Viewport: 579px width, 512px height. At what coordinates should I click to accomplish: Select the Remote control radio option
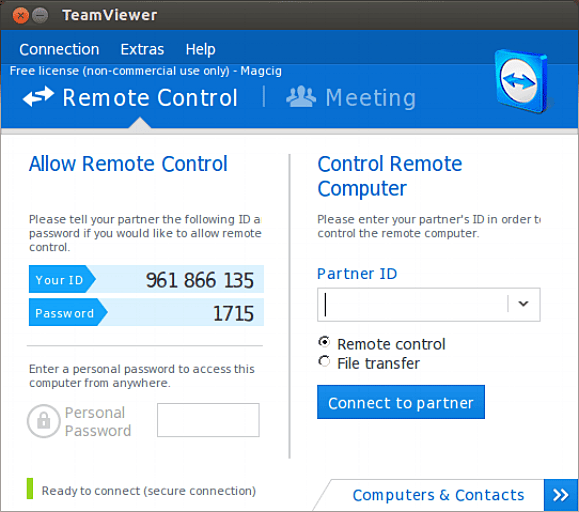click(324, 342)
